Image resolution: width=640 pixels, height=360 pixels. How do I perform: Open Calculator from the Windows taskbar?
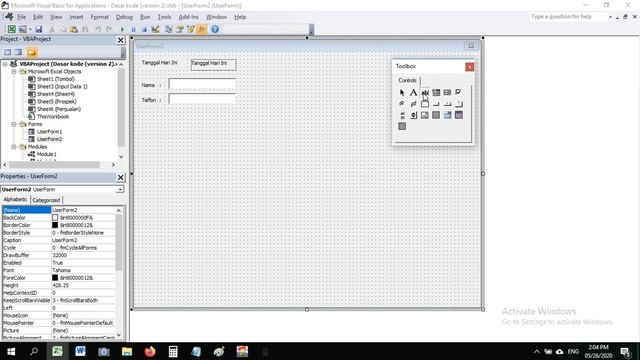click(173, 351)
